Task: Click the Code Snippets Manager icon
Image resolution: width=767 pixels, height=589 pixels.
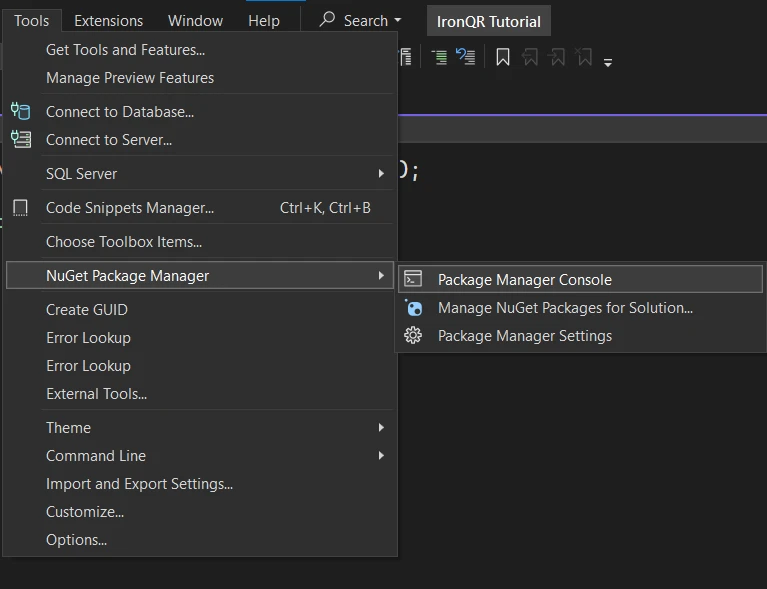Action: point(20,208)
